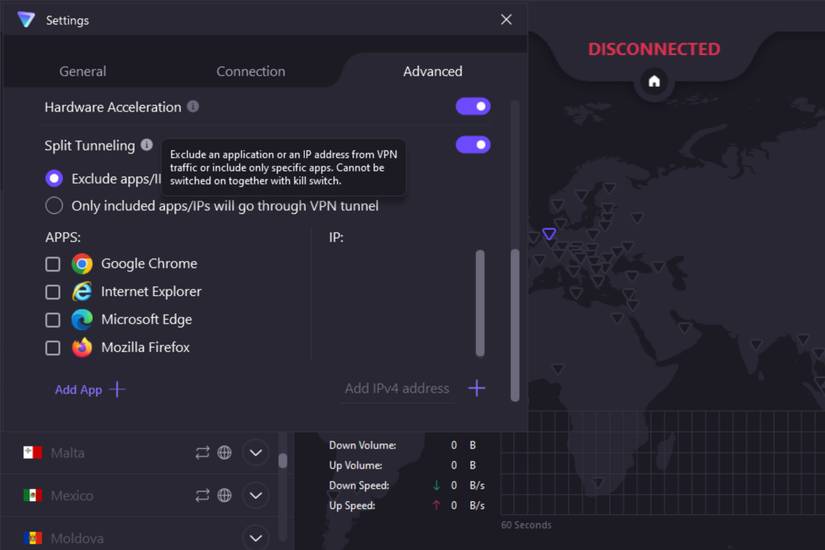Click the Google Chrome app icon
825x550 pixels.
click(x=82, y=264)
